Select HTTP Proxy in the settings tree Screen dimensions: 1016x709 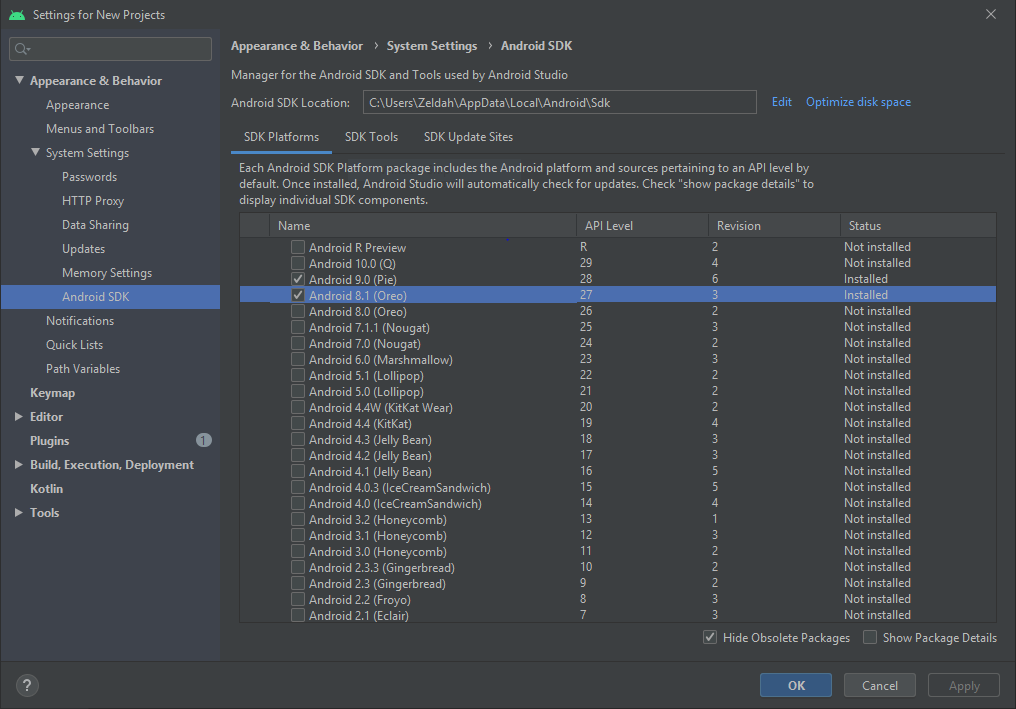click(x=93, y=201)
